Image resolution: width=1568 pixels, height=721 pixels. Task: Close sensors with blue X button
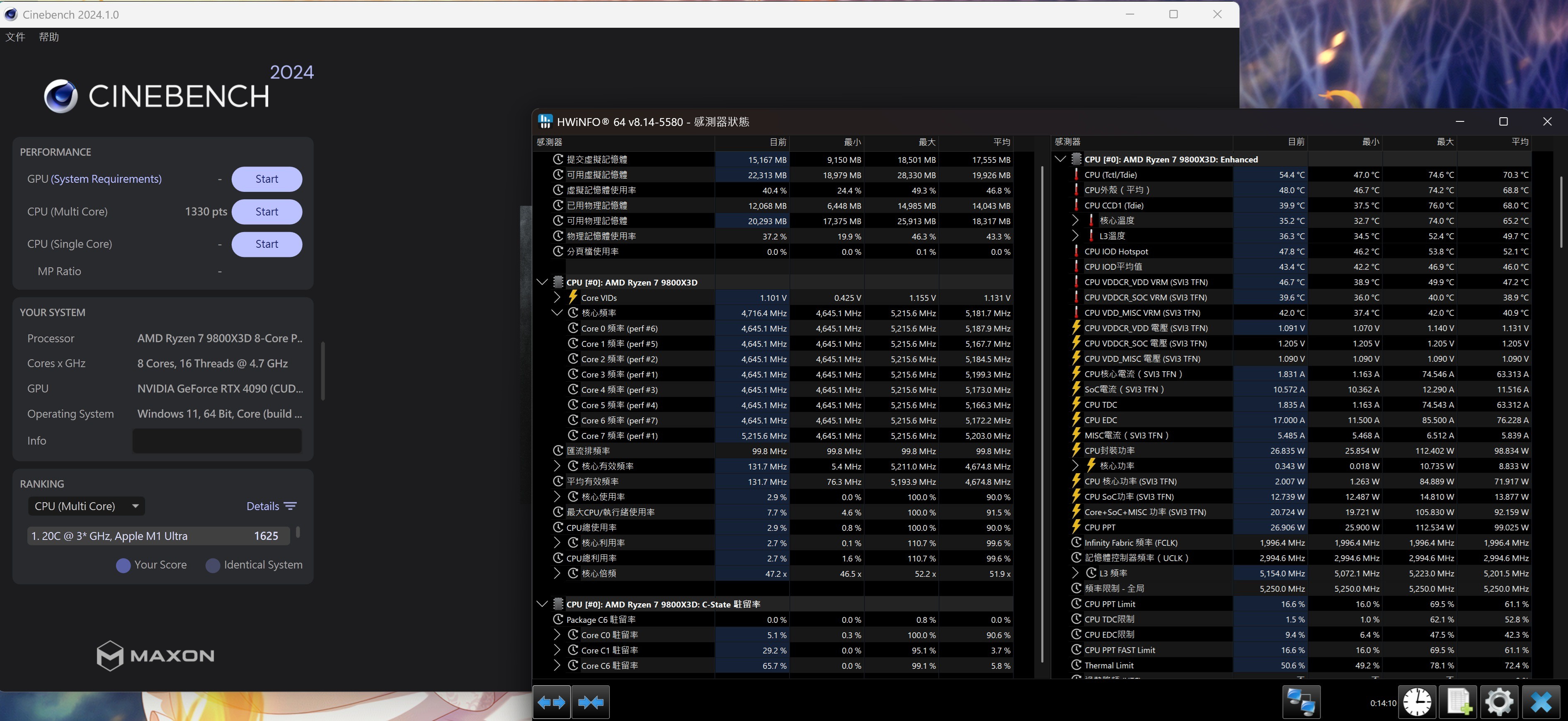click(x=1541, y=702)
